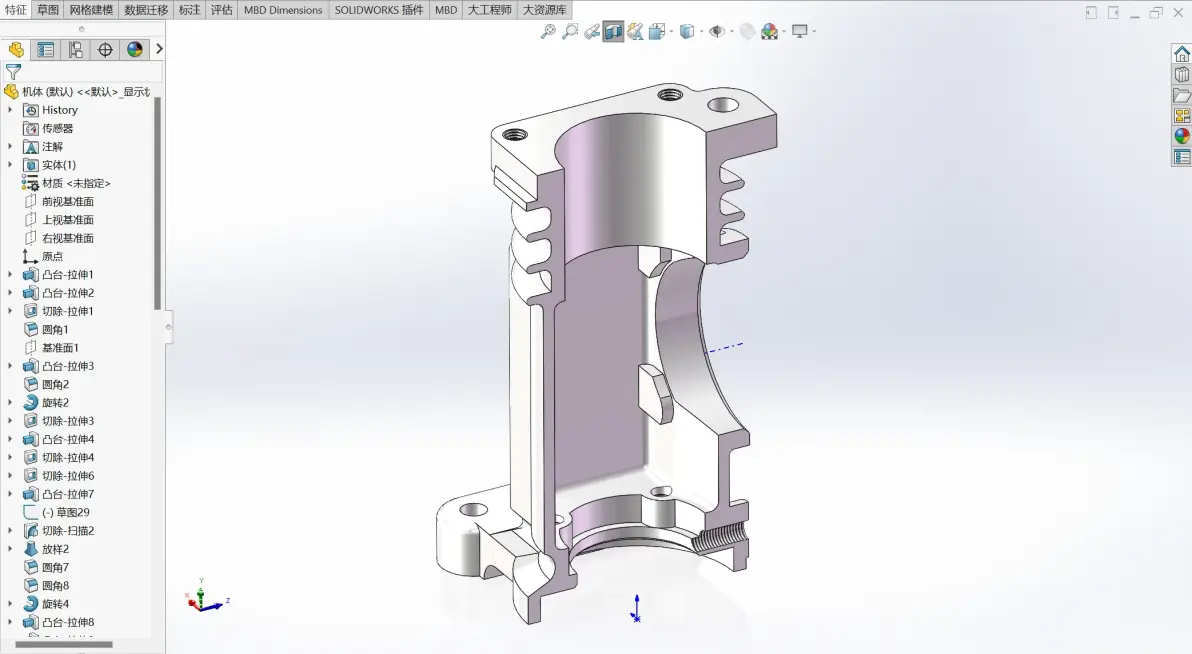
Task: Open the DimXpertManager crosshair tab
Action: 105,49
